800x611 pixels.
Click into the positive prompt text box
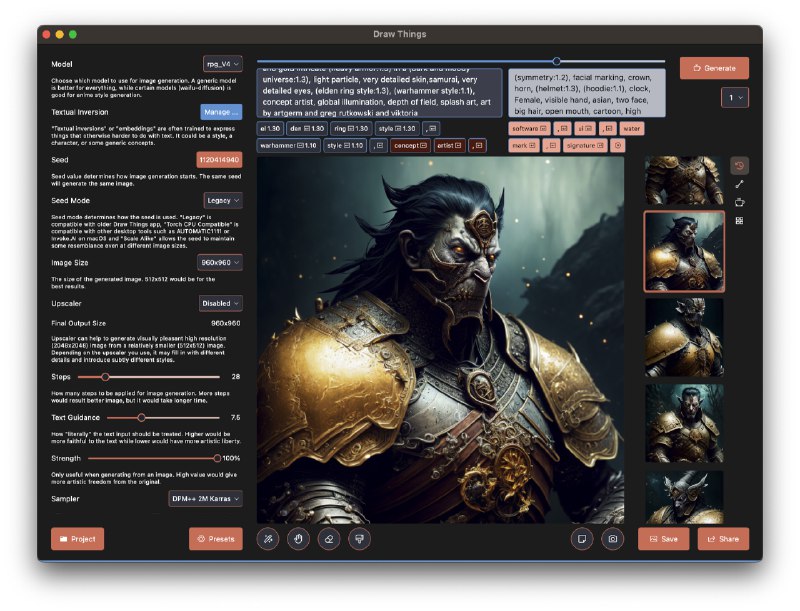click(379, 93)
